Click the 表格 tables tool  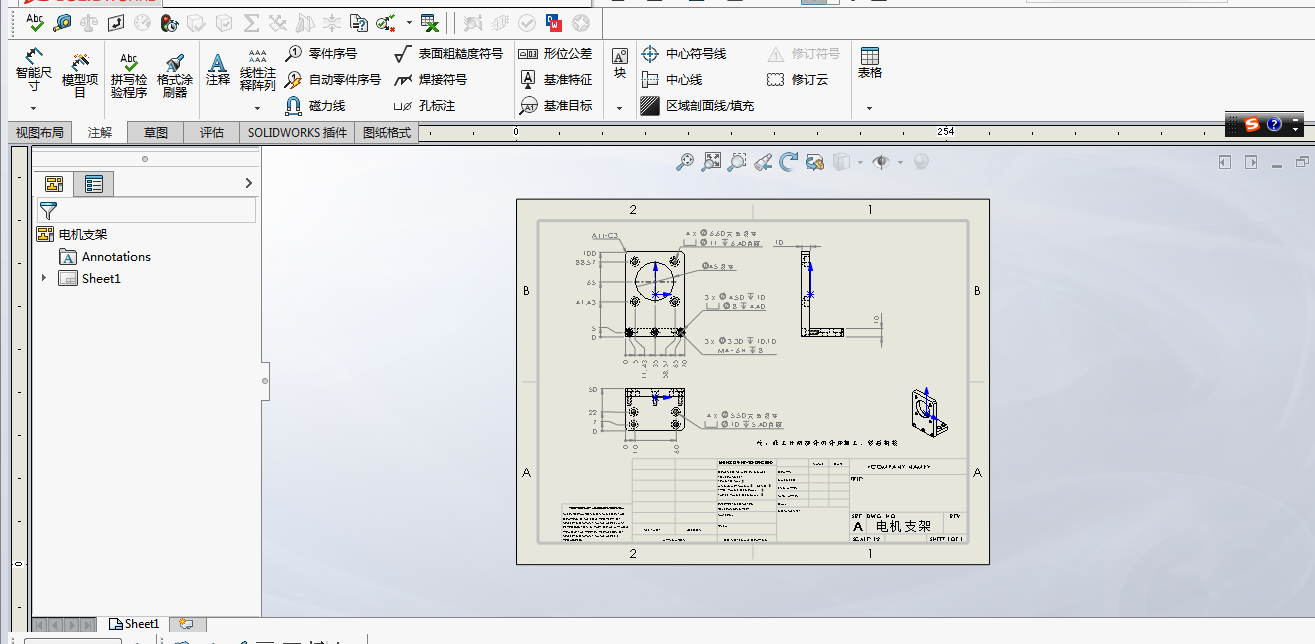pyautogui.click(x=870, y=63)
